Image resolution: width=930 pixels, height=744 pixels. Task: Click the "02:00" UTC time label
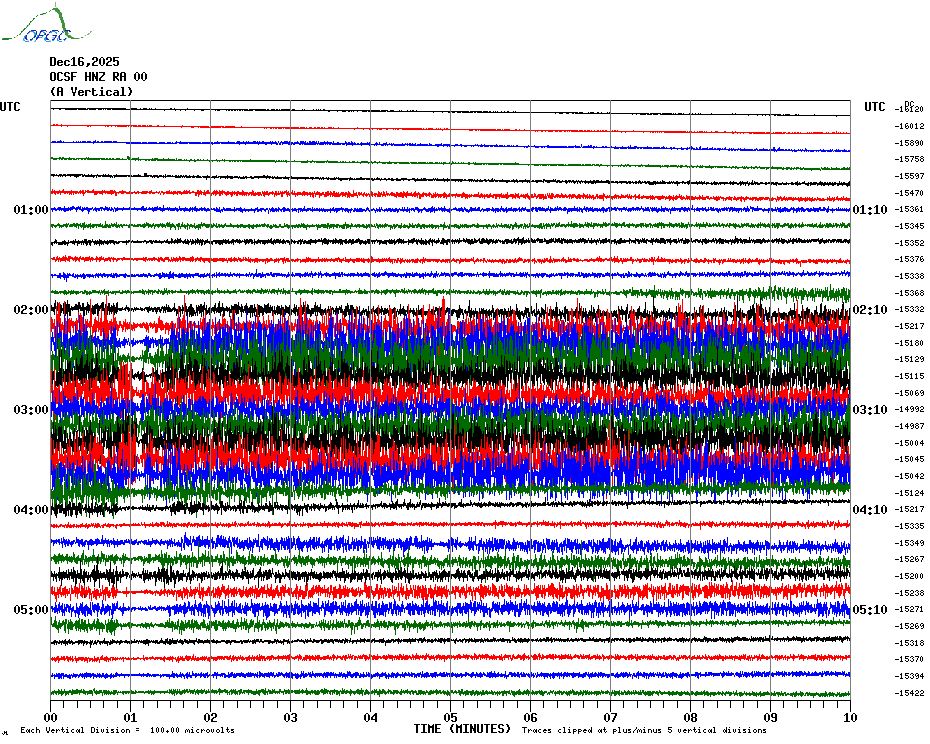(x=31, y=310)
